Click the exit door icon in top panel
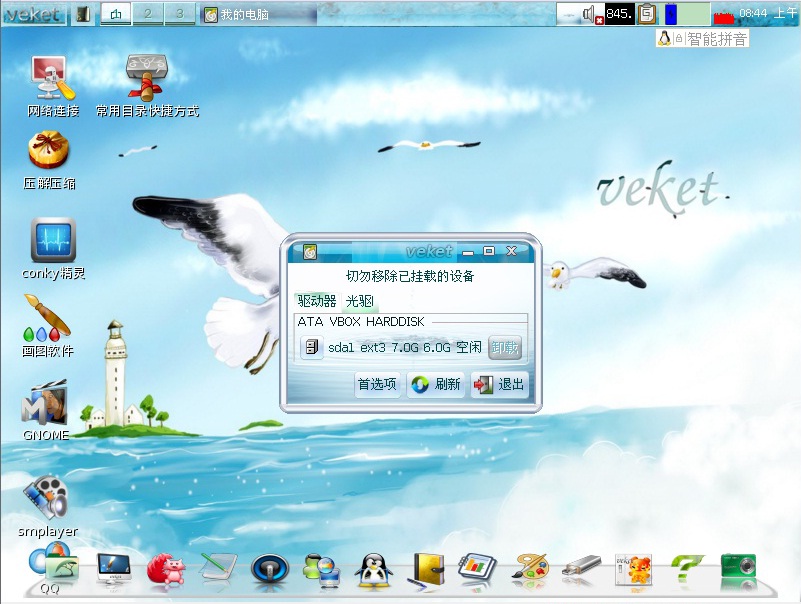The image size is (801, 604). 83,14
